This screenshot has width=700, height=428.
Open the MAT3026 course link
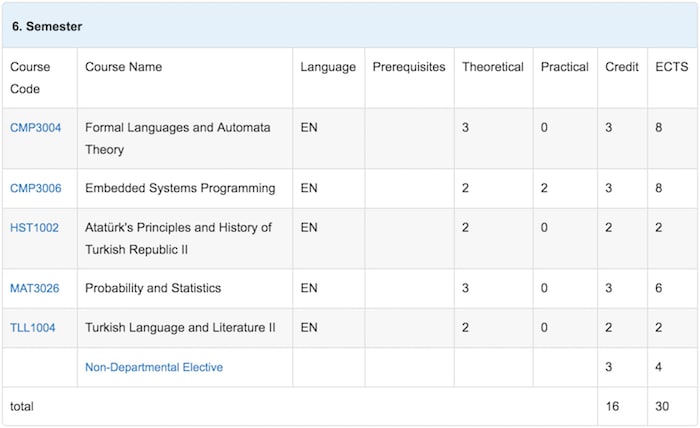coord(34,288)
